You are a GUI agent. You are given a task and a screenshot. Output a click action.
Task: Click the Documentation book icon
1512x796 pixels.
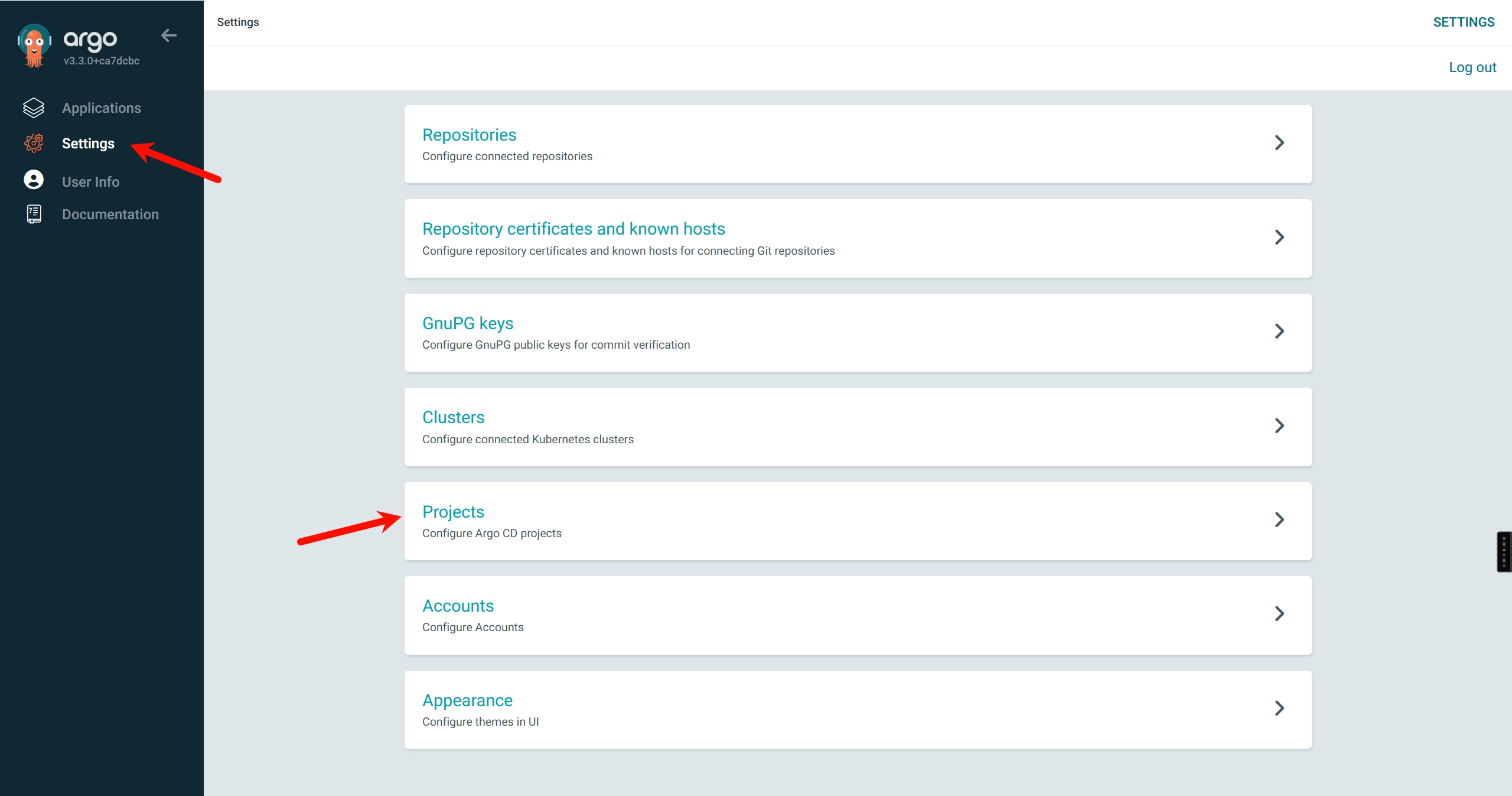[x=34, y=214]
